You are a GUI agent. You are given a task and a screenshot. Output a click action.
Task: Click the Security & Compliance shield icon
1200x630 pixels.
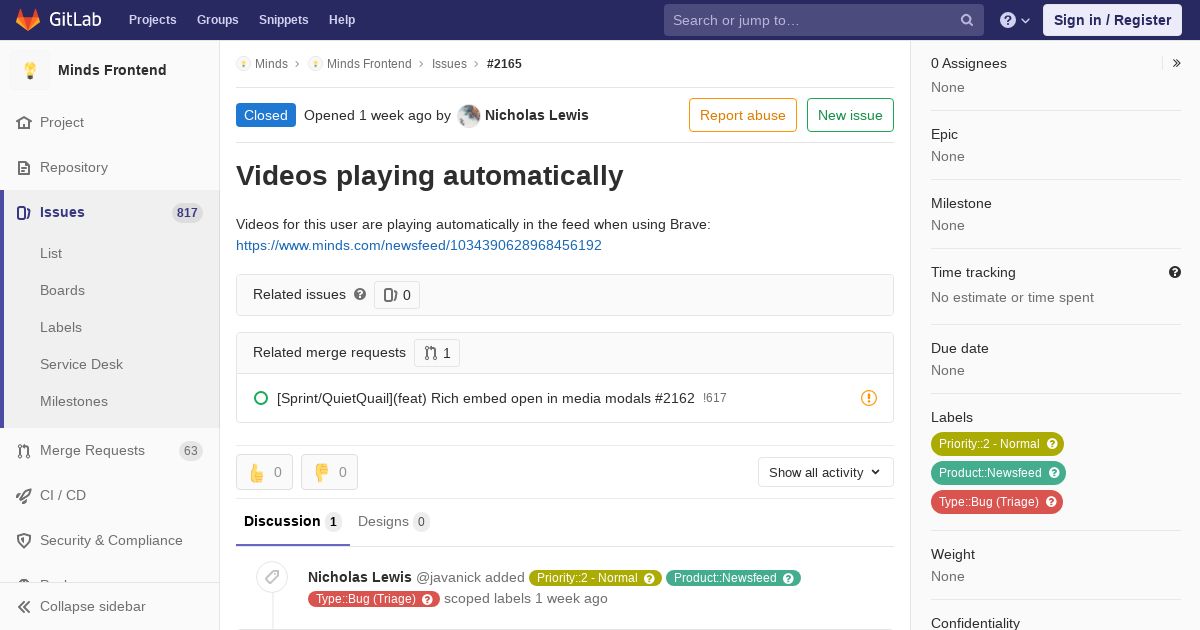(24, 540)
